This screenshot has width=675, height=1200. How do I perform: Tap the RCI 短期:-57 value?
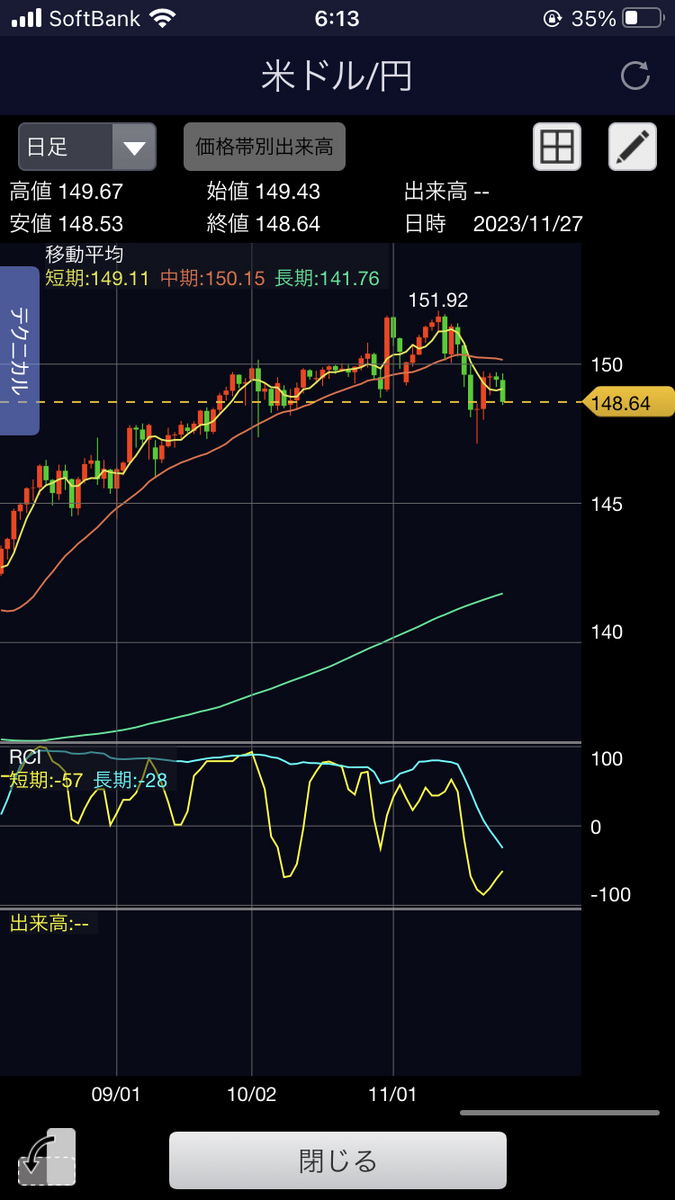47,780
